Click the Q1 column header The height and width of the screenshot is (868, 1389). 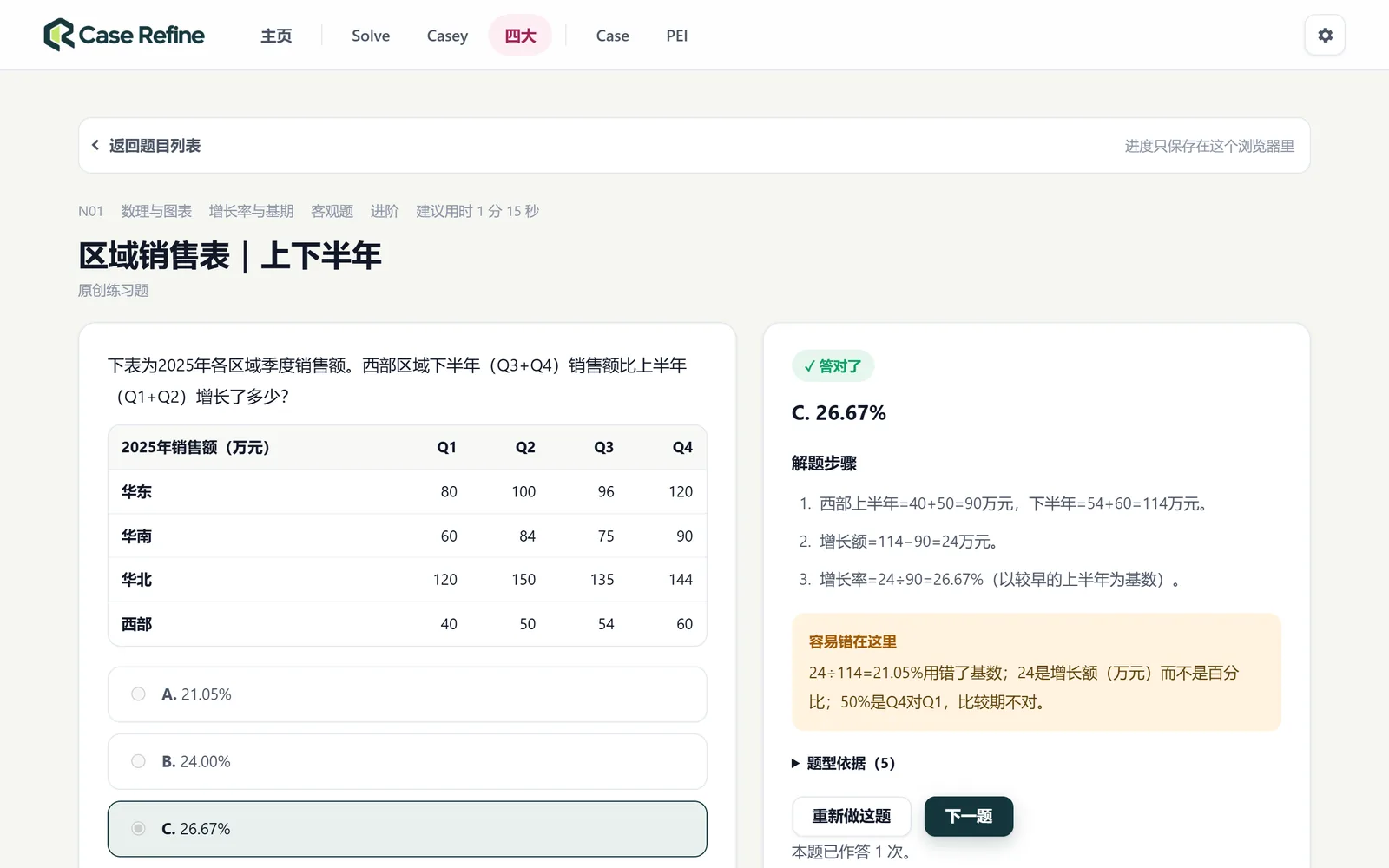click(446, 447)
